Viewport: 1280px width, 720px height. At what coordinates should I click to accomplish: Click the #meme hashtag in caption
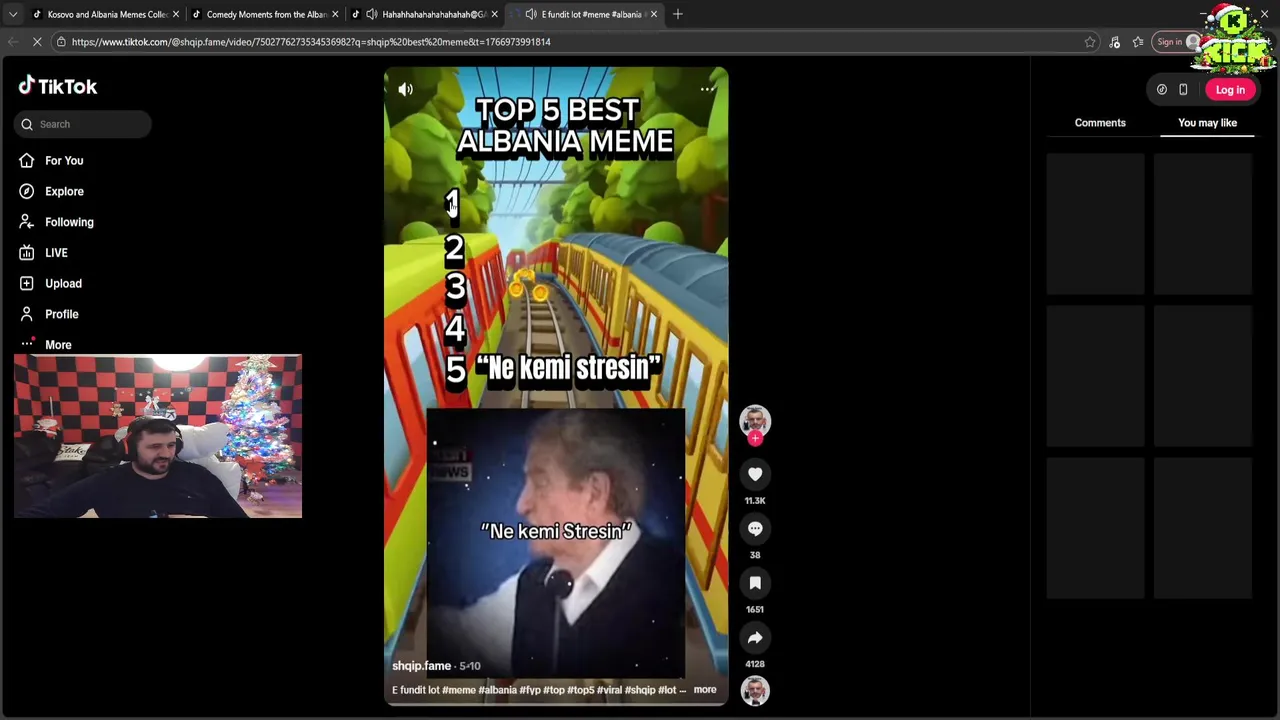tap(459, 690)
